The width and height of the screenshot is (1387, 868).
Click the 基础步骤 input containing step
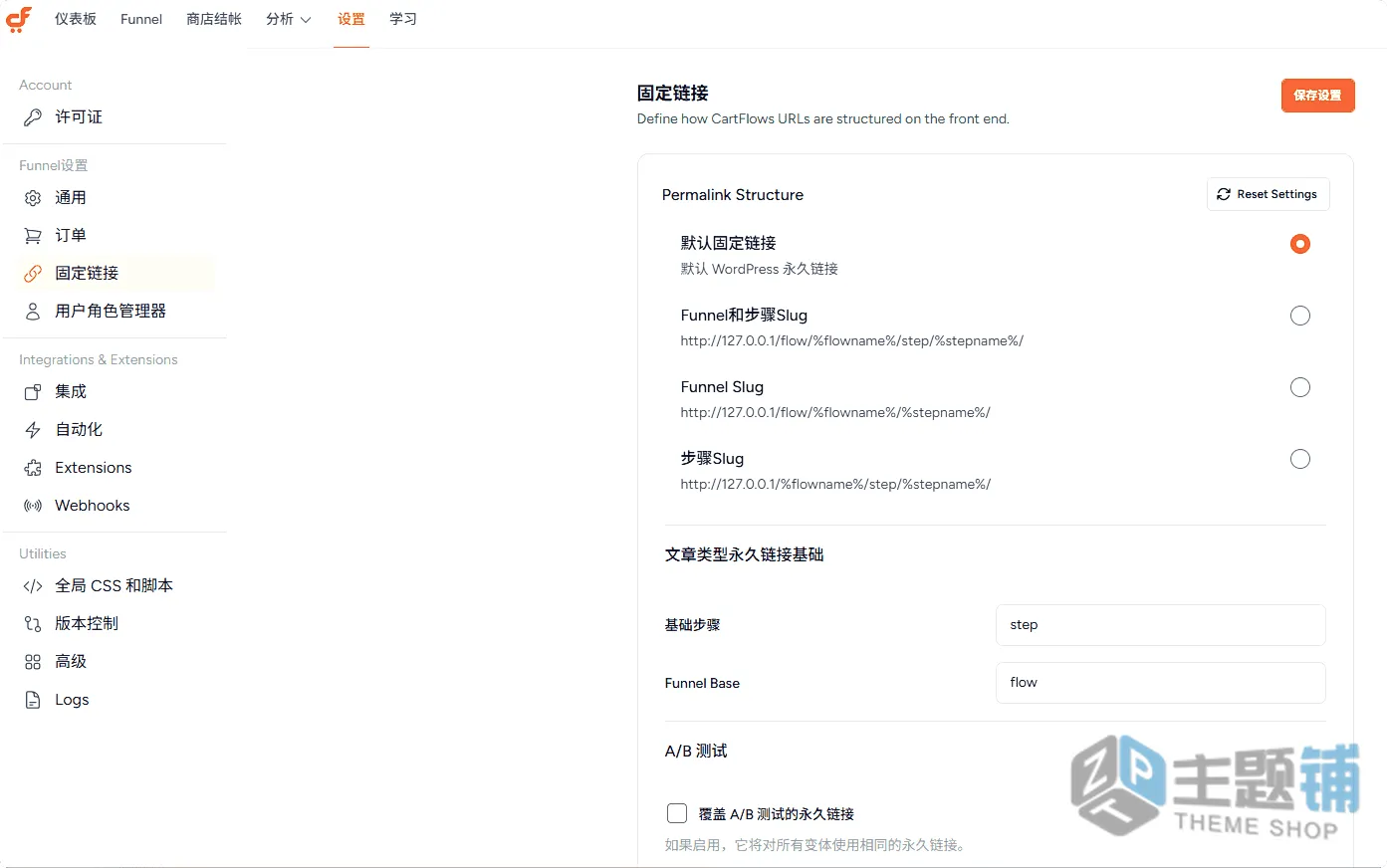pos(1160,625)
